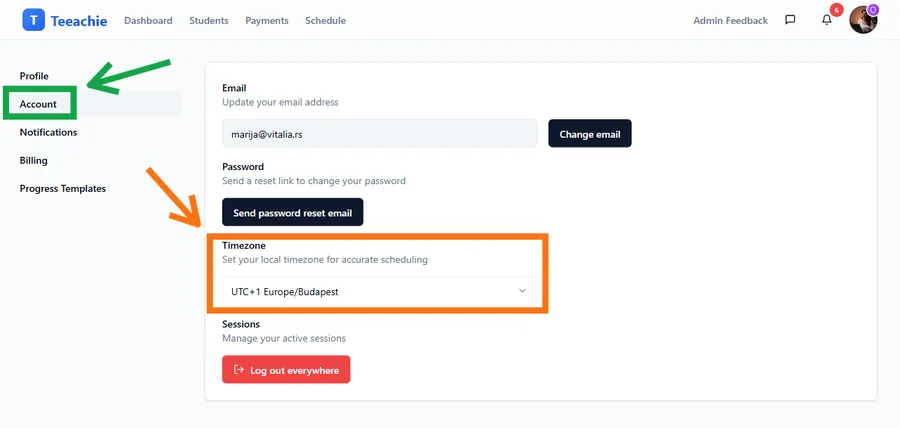Open the chat messages icon
This screenshot has height=428, width=900.
[x=790, y=20]
